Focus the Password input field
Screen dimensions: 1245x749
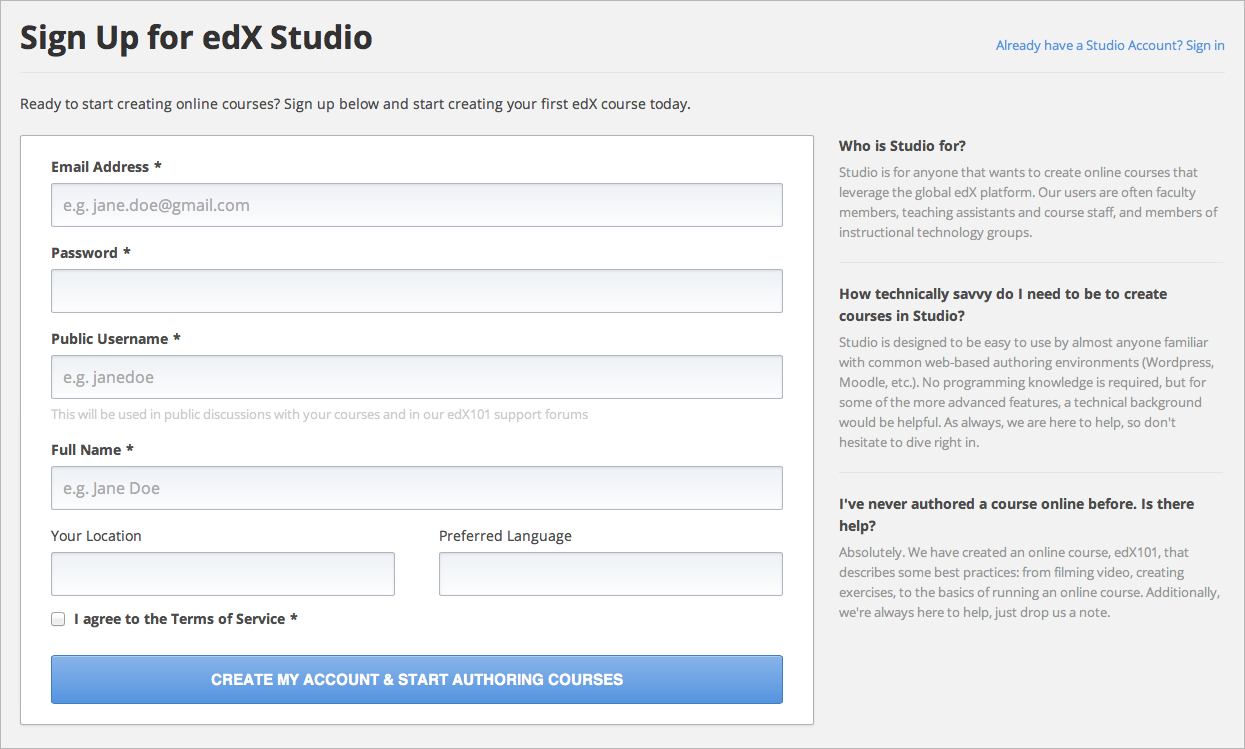[416, 291]
